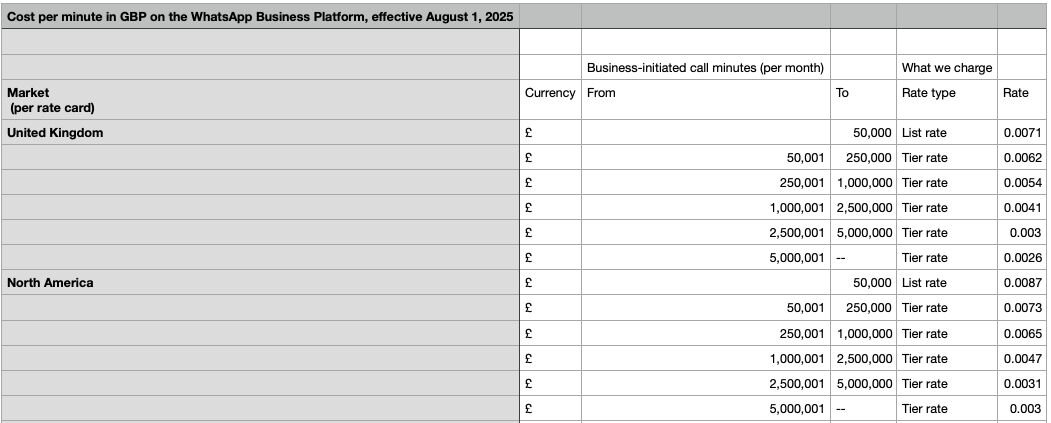Click the rate cell showing 0.0047
Image resolution: width=1051 pixels, height=423 pixels.
1022,358
